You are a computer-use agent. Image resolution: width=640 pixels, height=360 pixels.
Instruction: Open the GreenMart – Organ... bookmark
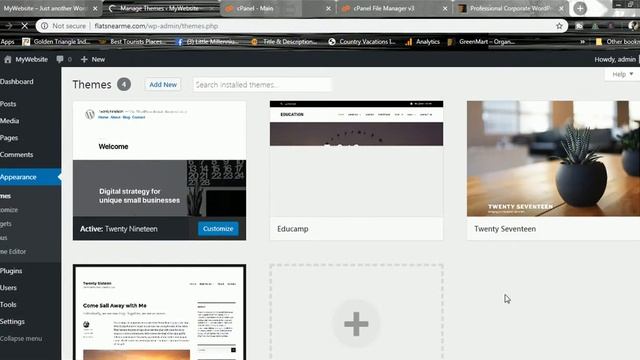coord(481,42)
